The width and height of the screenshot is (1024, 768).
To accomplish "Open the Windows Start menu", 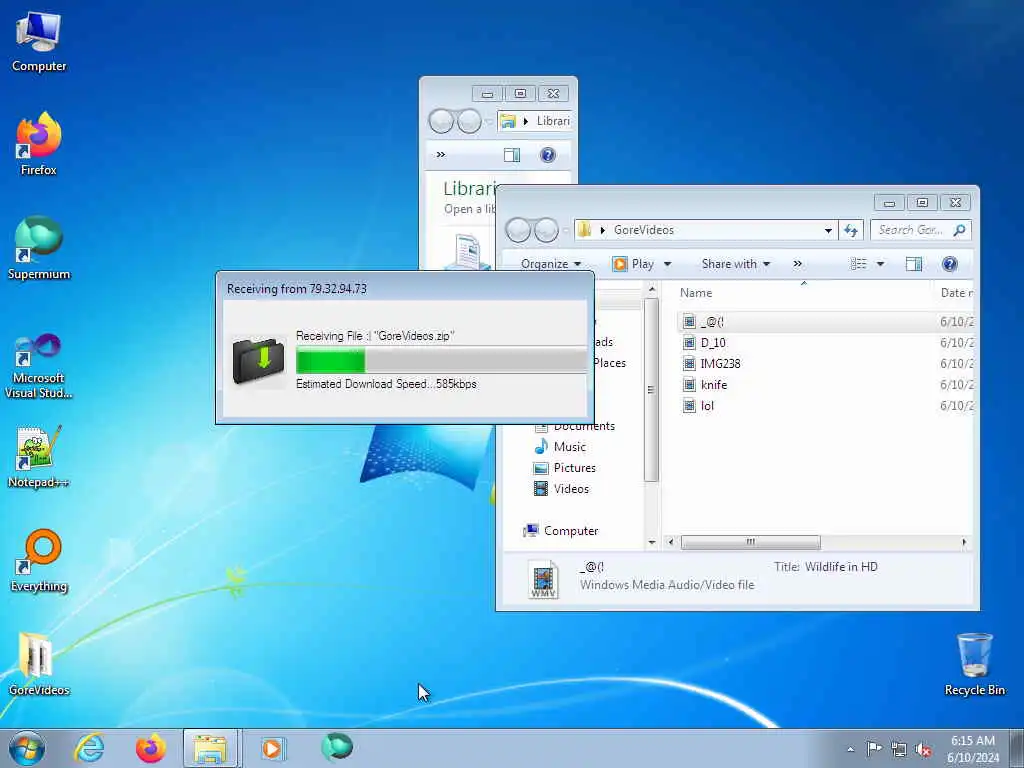I will coord(27,748).
